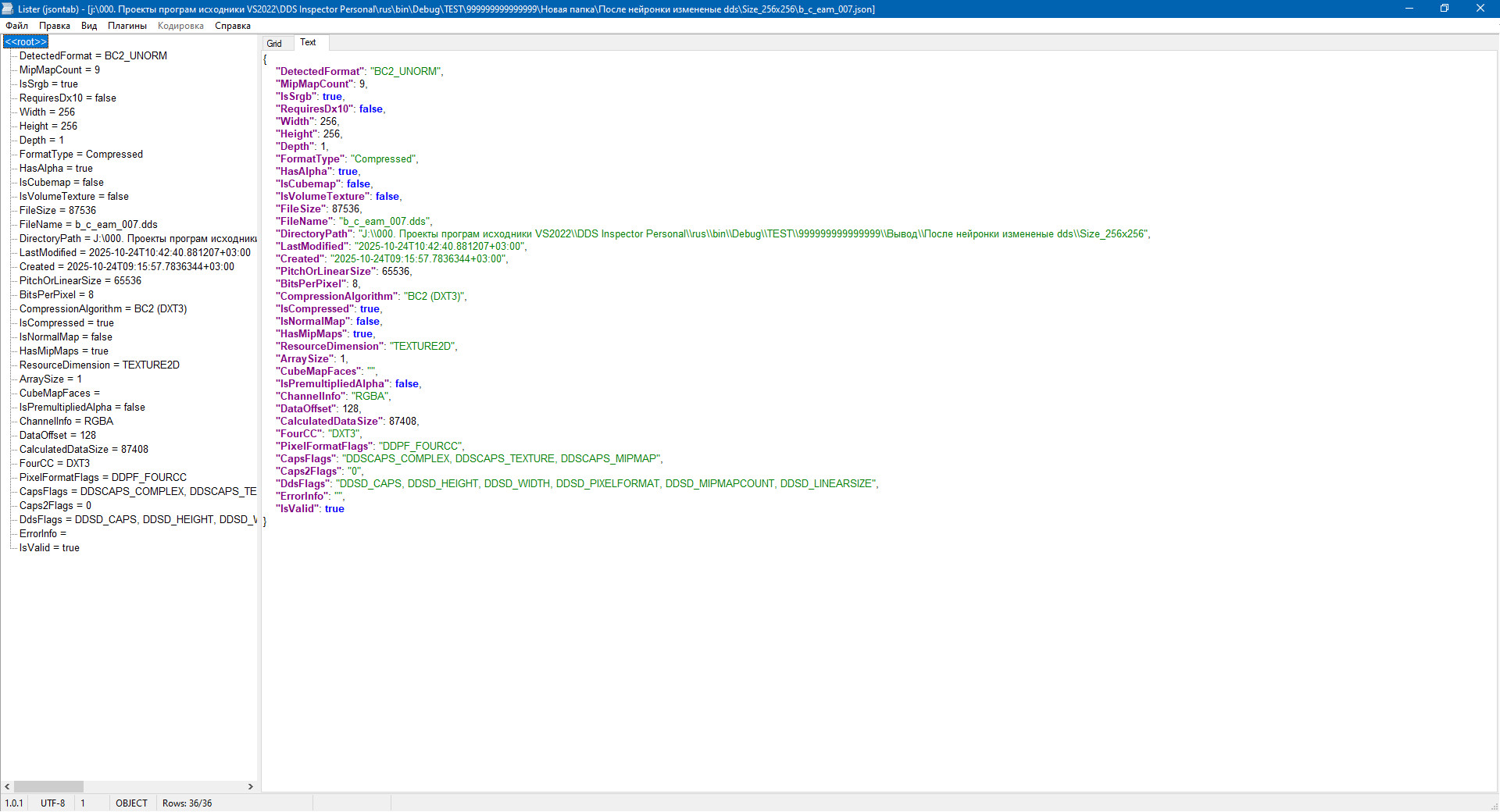Switch to the Text tab
Image resolution: width=1500 pixels, height=812 pixels.
[x=308, y=43]
